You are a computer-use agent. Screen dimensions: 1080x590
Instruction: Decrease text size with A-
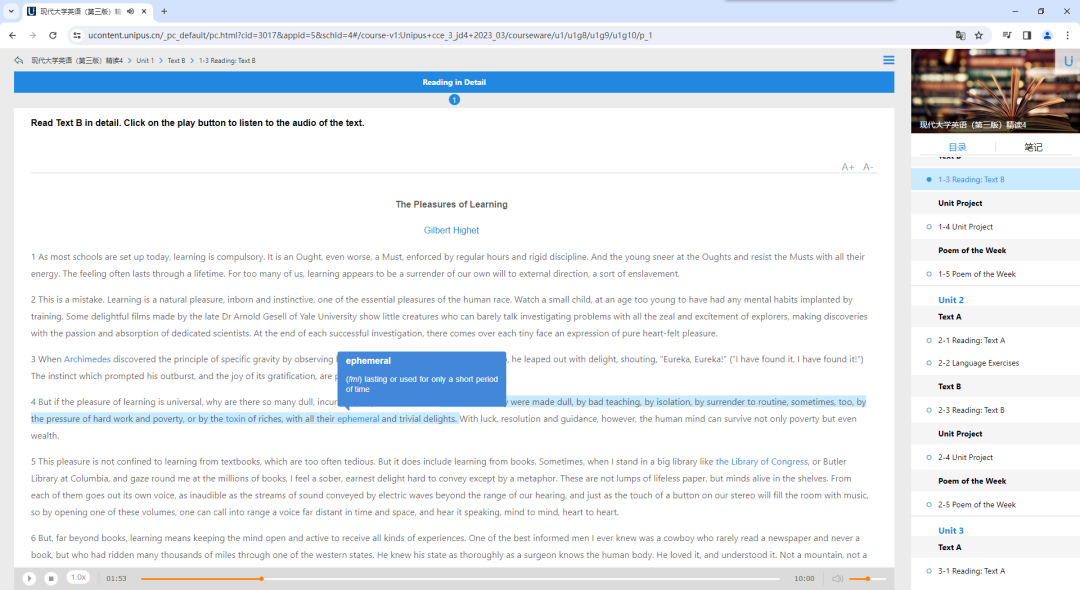(x=868, y=167)
